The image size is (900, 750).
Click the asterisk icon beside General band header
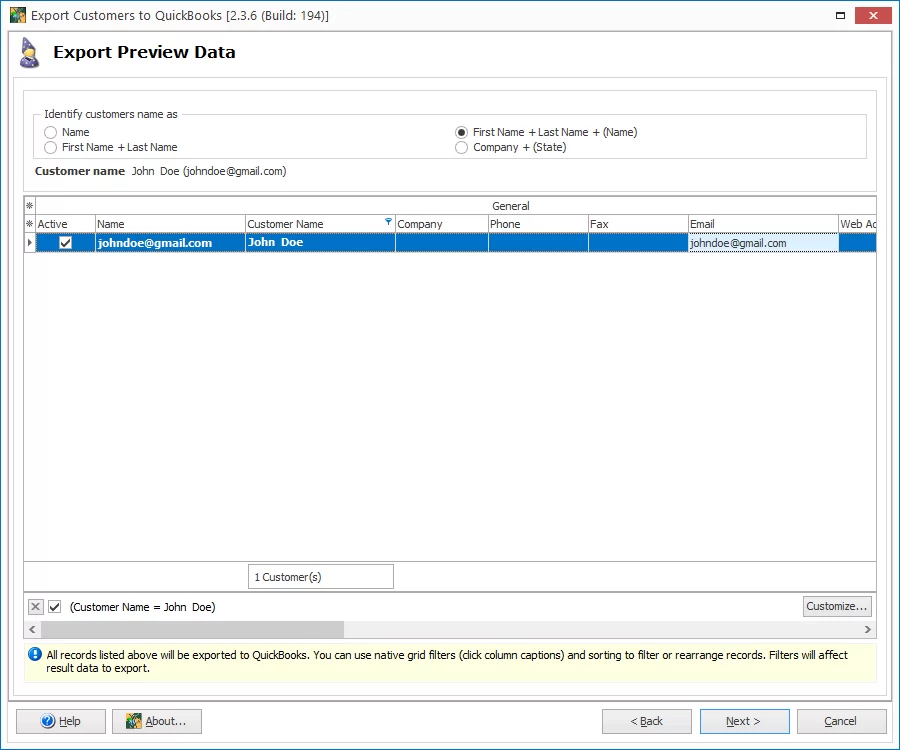(29, 206)
